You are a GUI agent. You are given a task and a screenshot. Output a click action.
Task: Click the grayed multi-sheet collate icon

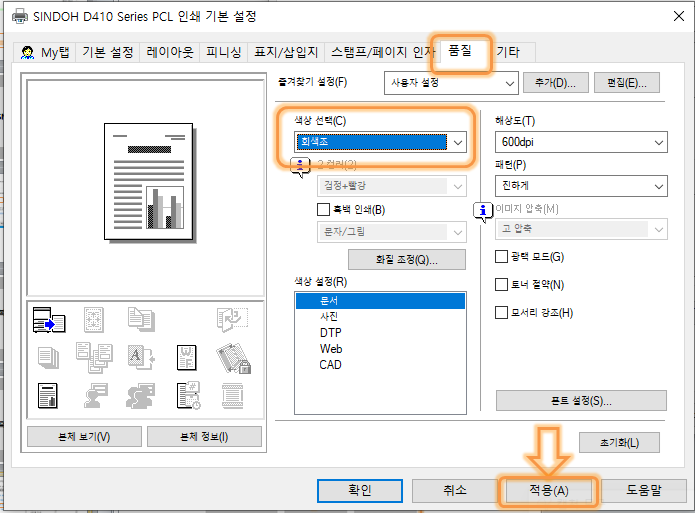pos(94,357)
